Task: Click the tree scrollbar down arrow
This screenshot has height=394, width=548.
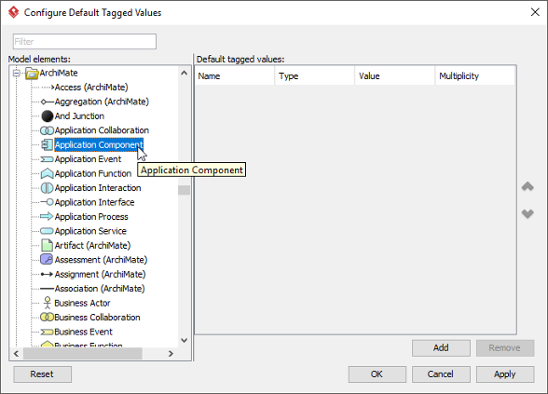Action: click(x=184, y=340)
